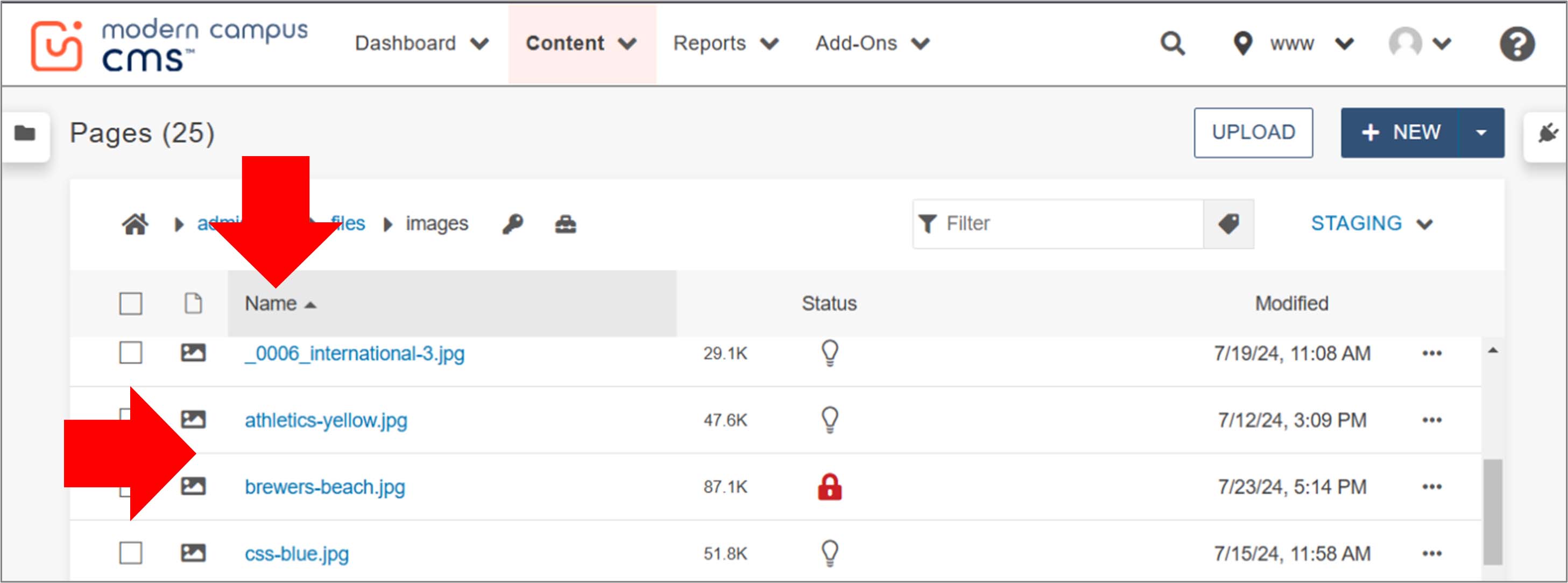Open the gadgets plug icon sidebar
Viewport: 1568px width, 583px height.
coord(1548,133)
